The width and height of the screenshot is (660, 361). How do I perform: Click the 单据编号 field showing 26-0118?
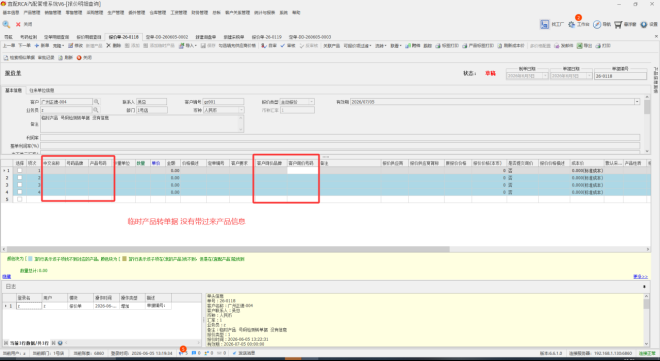[x=620, y=76]
